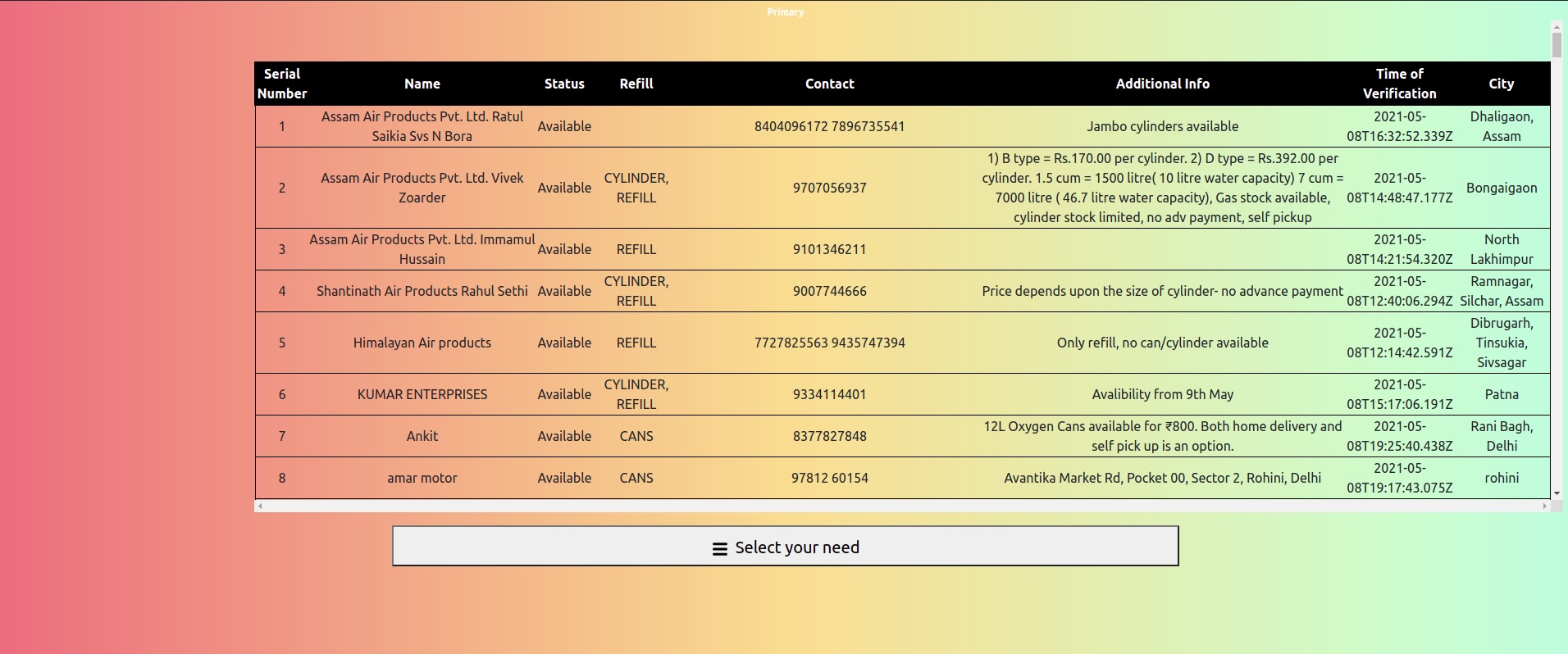Click contact number 9101346211

[829, 249]
